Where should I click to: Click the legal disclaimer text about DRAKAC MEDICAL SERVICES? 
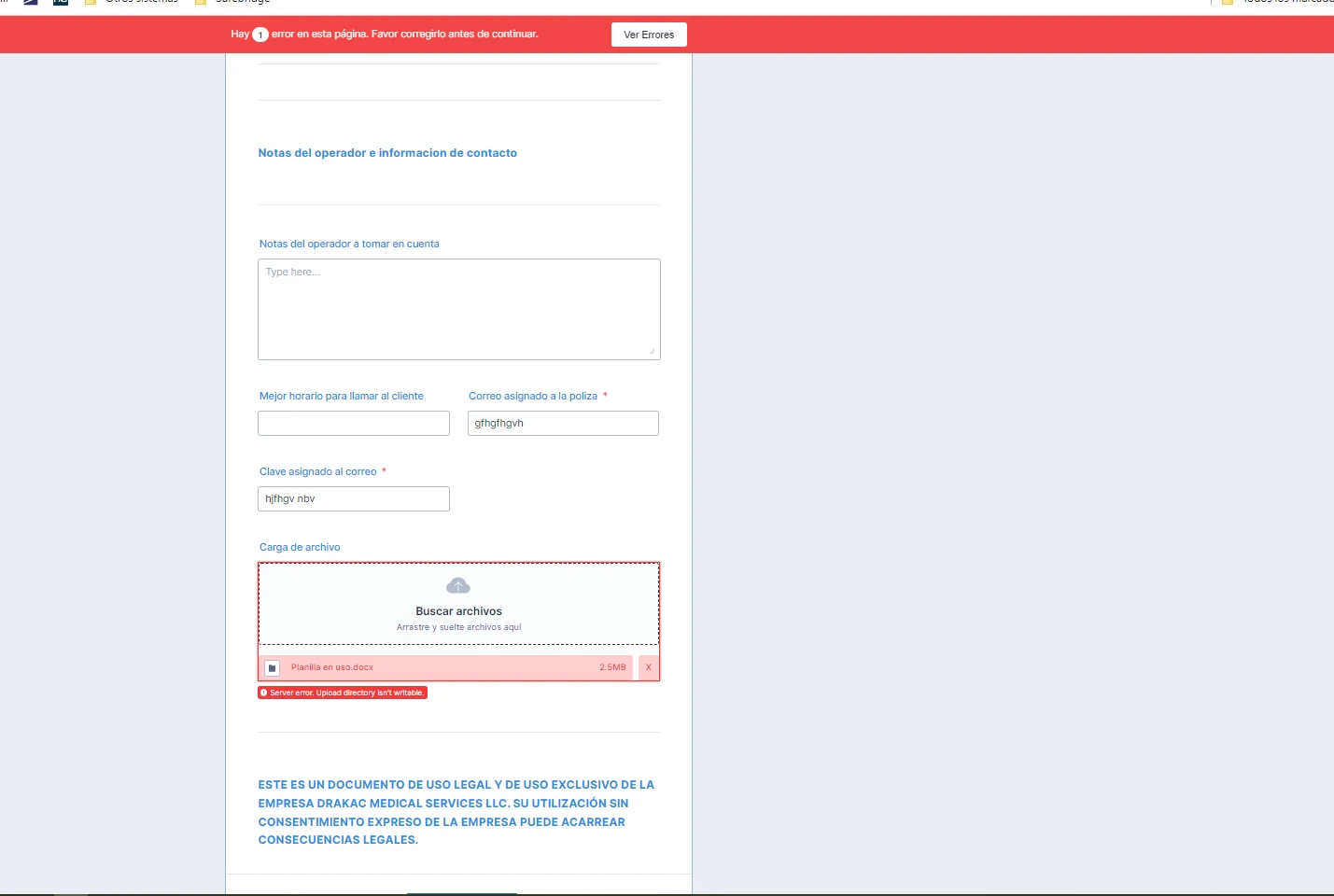[456, 811]
